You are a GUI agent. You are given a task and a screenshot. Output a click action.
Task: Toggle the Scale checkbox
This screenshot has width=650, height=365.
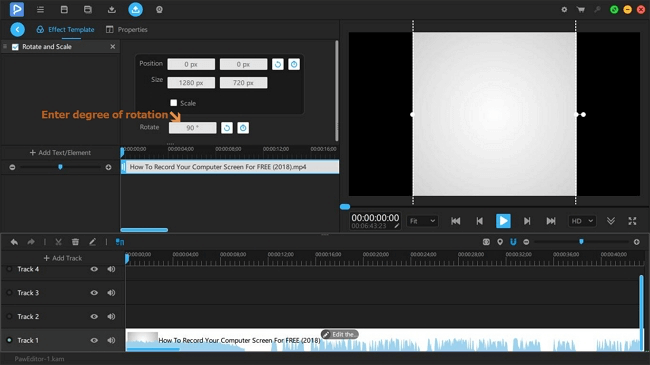pos(174,102)
